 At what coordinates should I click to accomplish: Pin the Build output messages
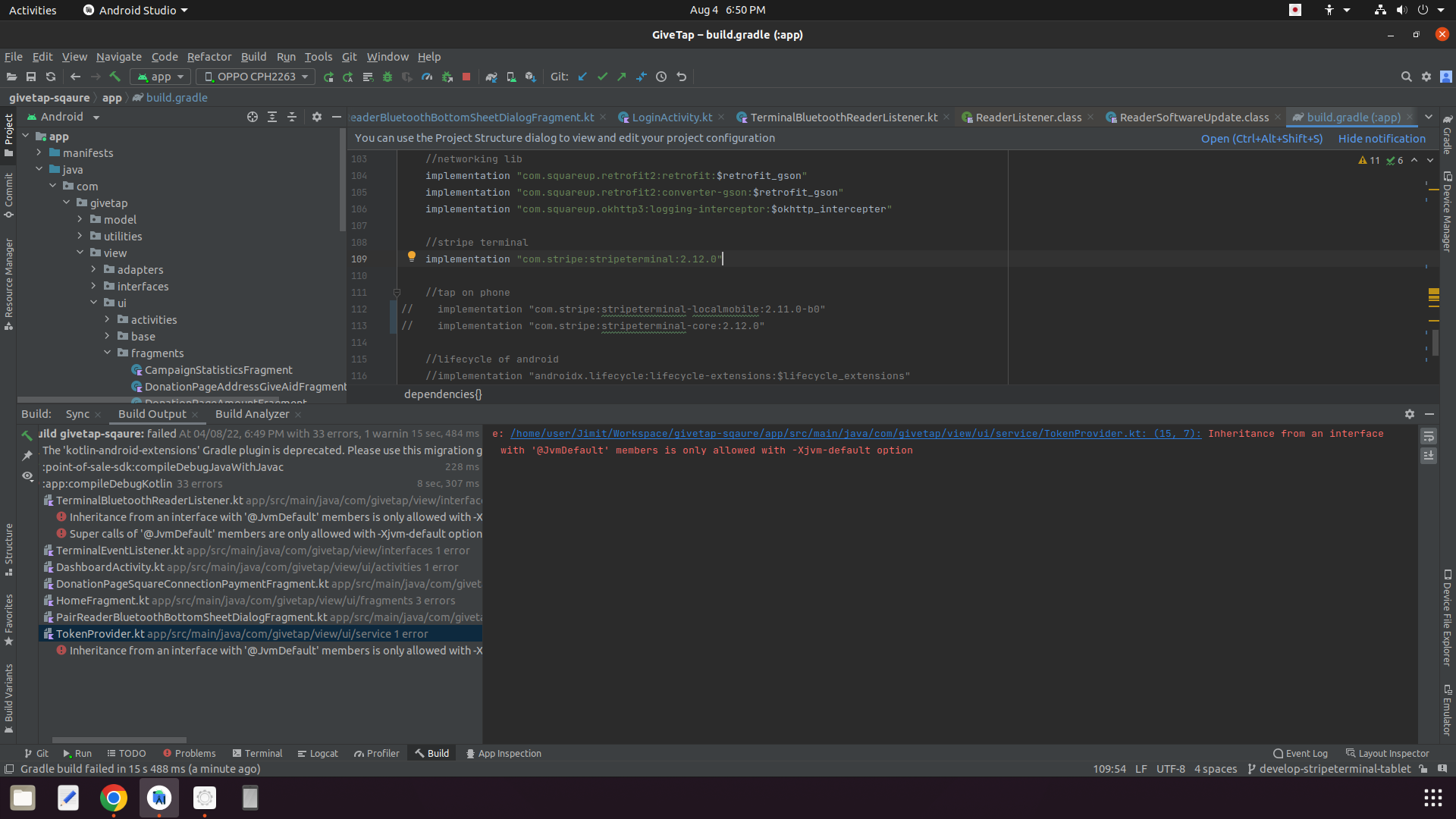tap(27, 456)
